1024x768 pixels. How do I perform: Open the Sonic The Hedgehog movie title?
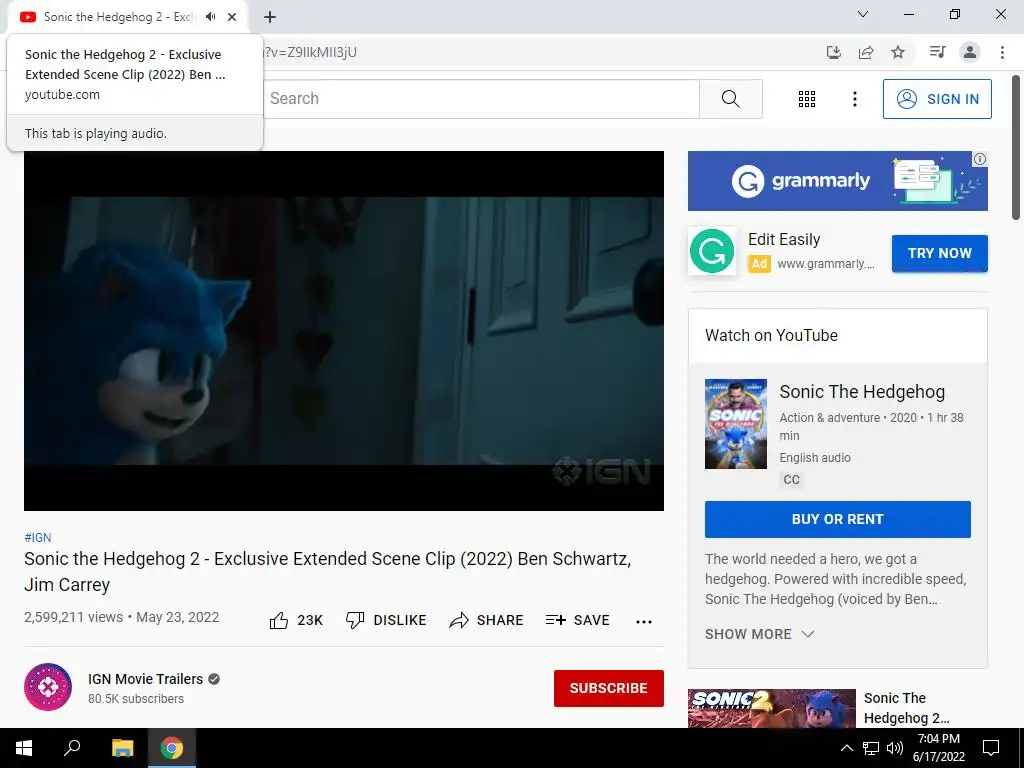(x=862, y=392)
